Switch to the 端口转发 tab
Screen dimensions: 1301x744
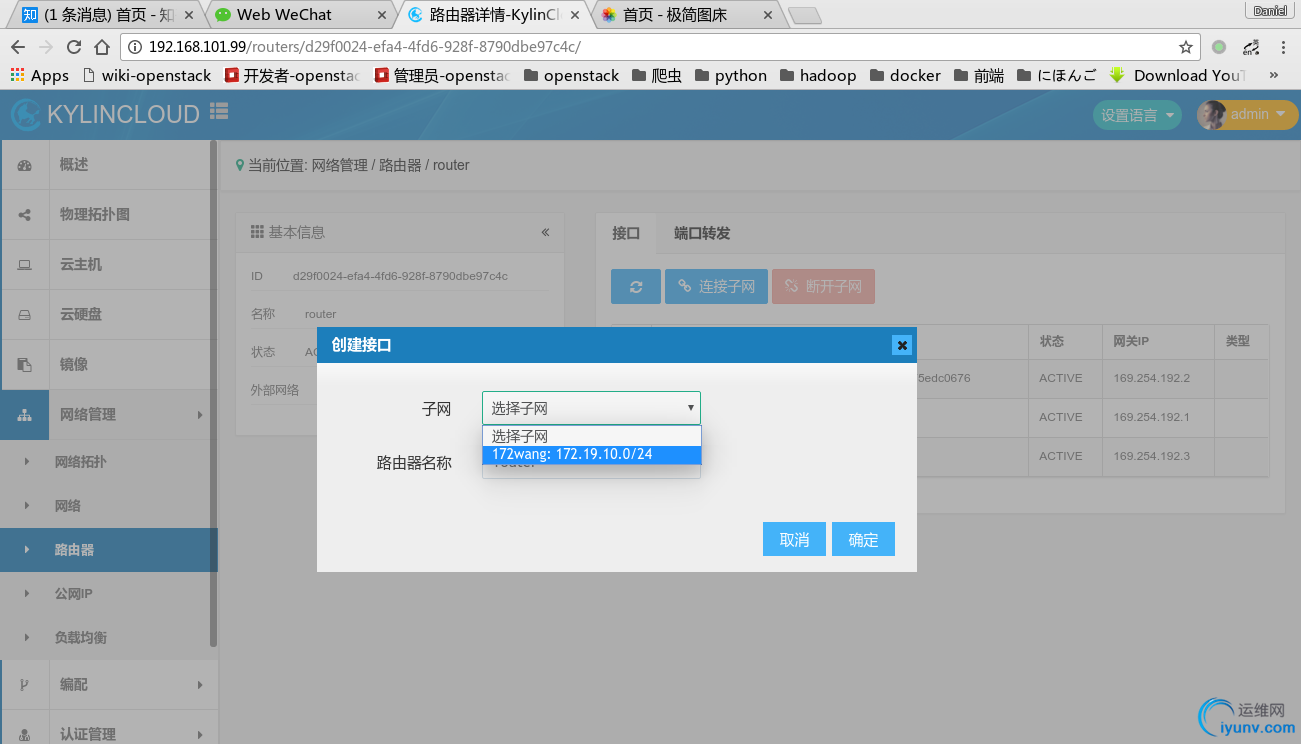click(702, 233)
